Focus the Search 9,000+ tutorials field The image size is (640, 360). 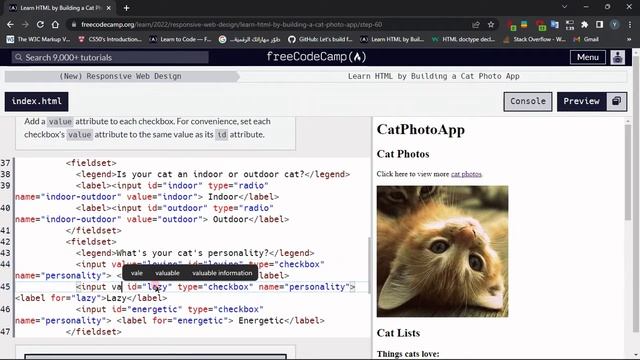tap(110, 58)
